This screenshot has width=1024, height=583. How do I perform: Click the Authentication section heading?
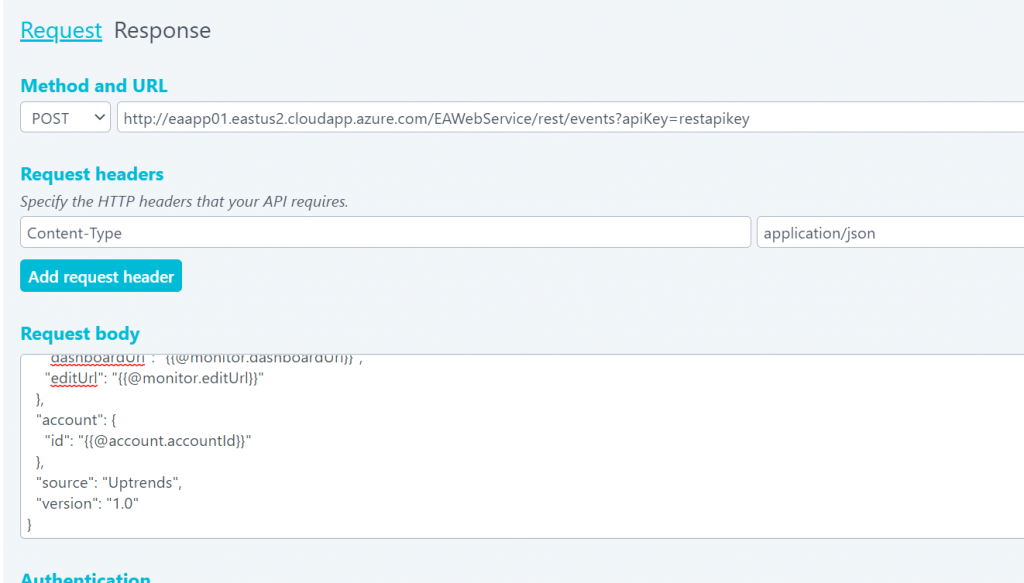coord(85,577)
